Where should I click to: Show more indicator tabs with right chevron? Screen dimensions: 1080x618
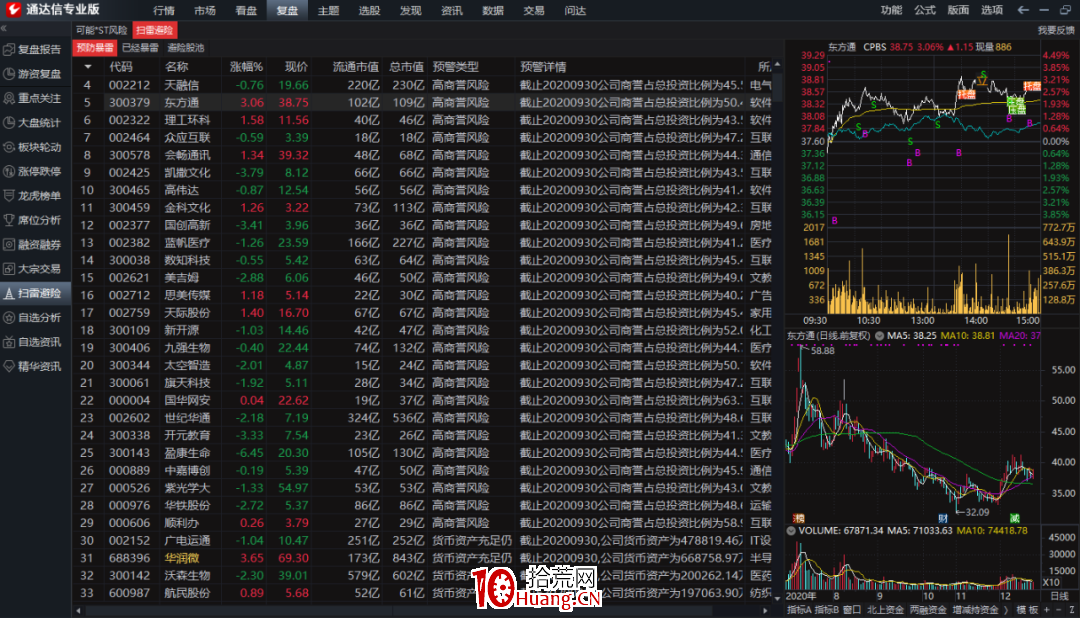tap(1006, 610)
